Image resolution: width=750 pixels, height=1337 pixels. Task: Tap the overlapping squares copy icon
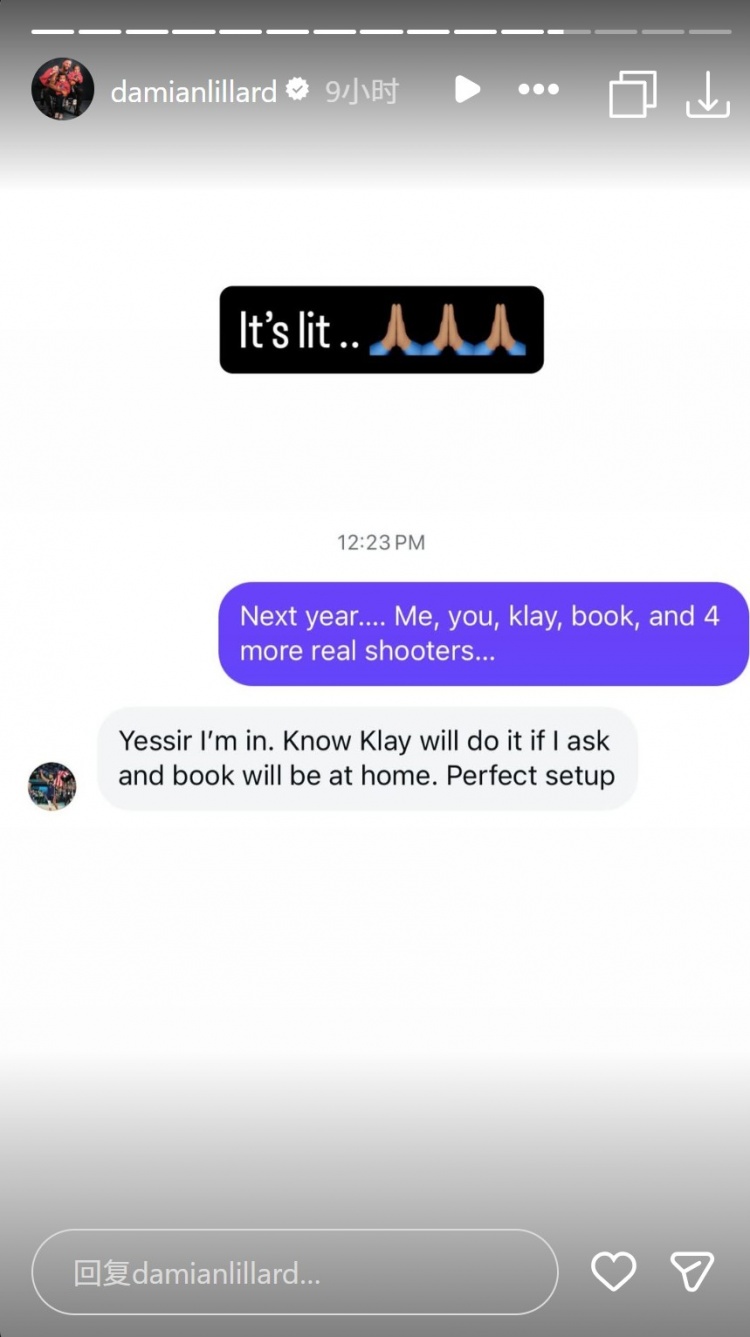tap(633, 94)
